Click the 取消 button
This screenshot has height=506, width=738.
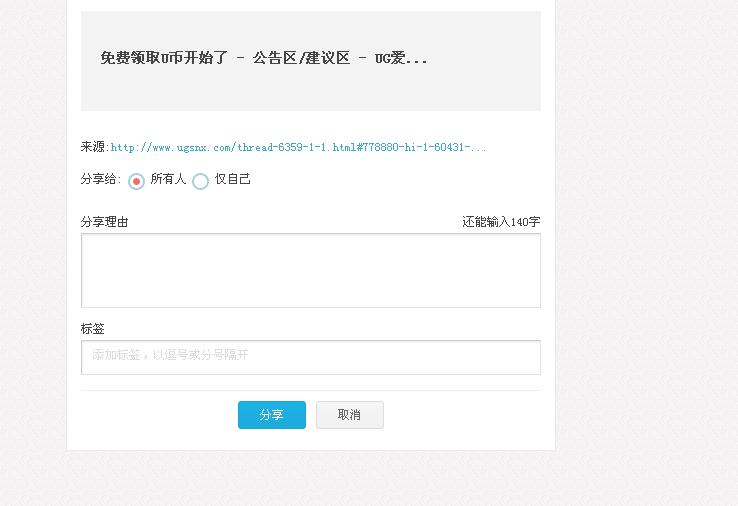[x=350, y=415]
